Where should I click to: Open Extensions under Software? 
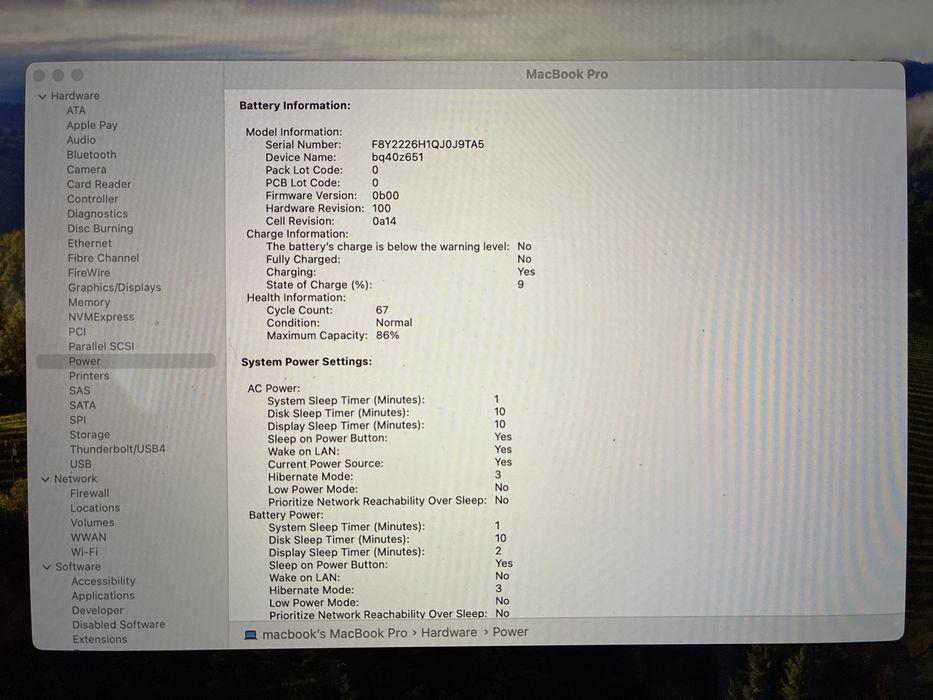click(100, 640)
